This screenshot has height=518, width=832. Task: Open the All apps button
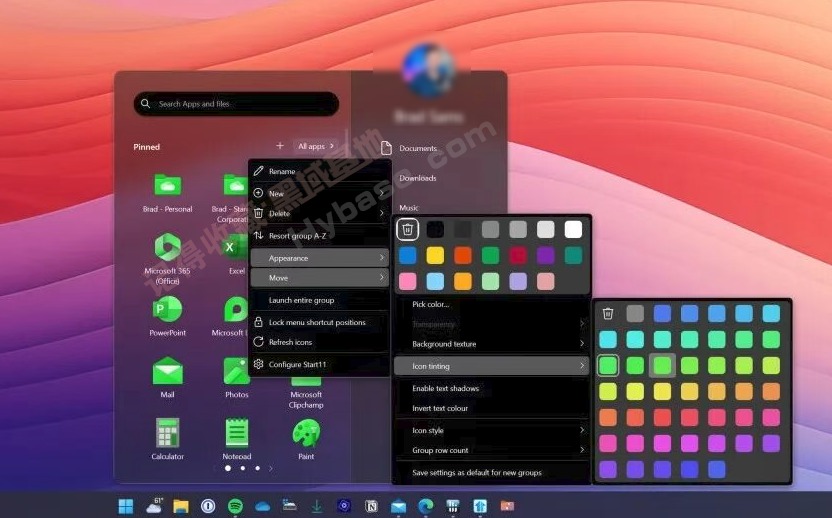[315, 146]
